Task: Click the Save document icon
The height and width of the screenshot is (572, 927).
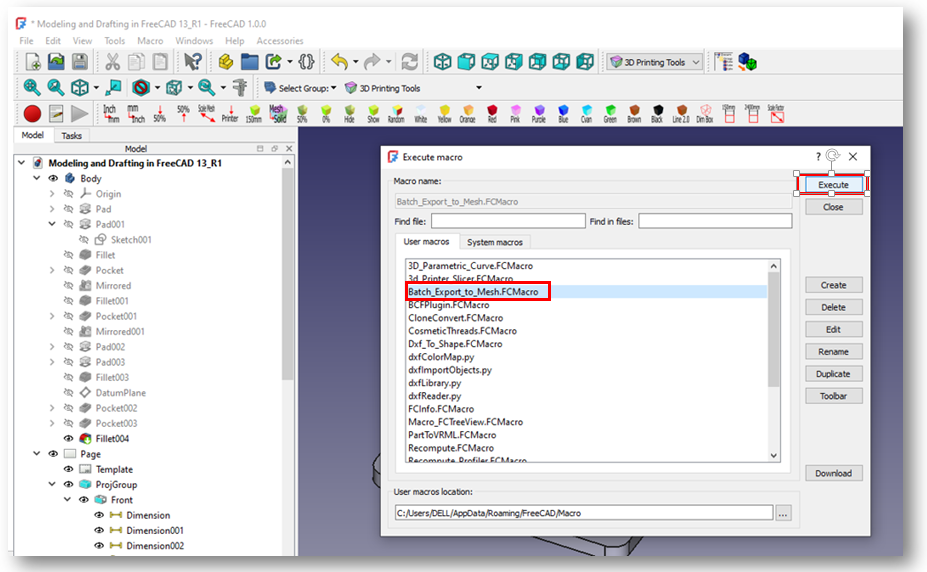Action: (79, 62)
